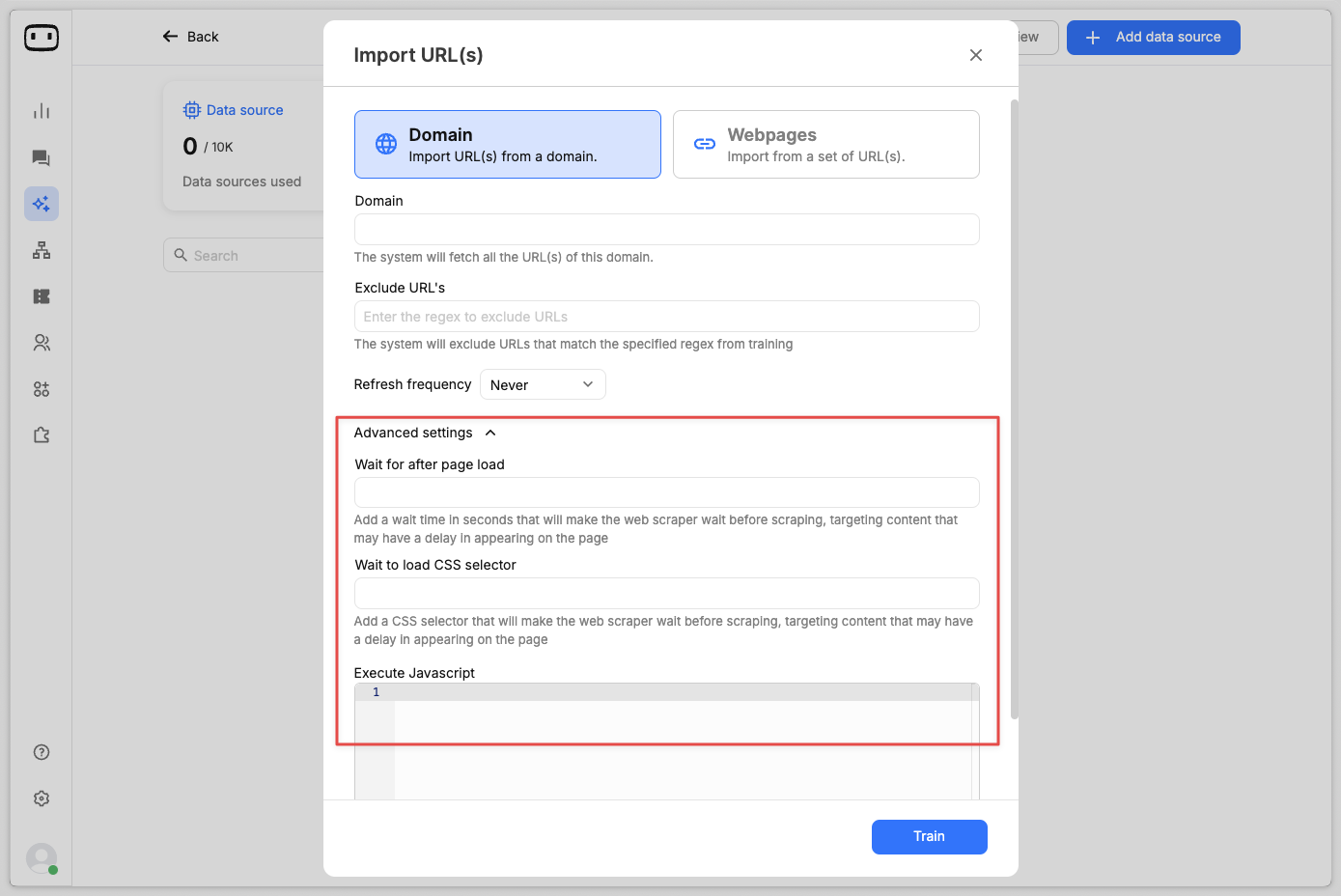Click the Wait to load CSS selector field
1341x896 pixels.
coord(666,593)
